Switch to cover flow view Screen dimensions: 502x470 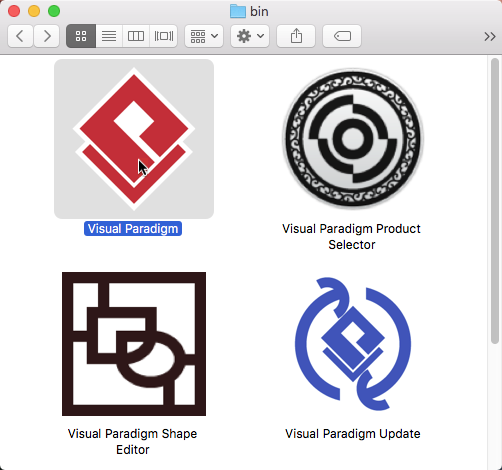(163, 36)
